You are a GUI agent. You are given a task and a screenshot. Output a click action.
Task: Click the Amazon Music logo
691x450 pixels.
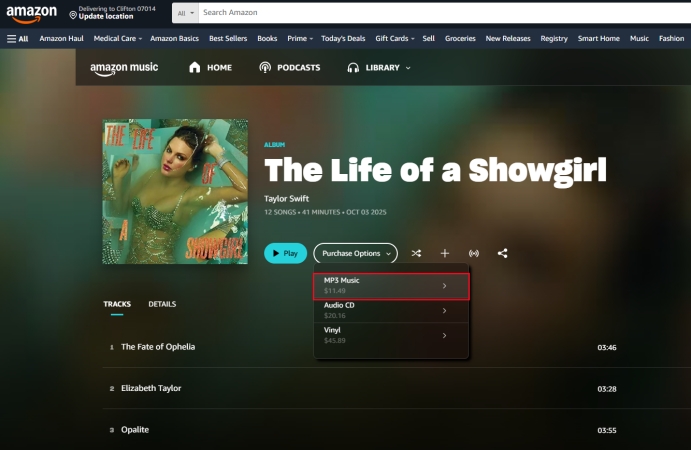tap(124, 68)
